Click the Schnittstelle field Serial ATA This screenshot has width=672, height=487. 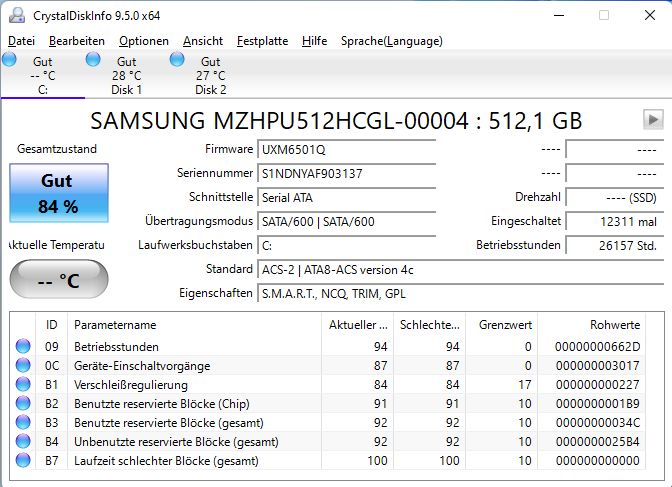pos(346,198)
